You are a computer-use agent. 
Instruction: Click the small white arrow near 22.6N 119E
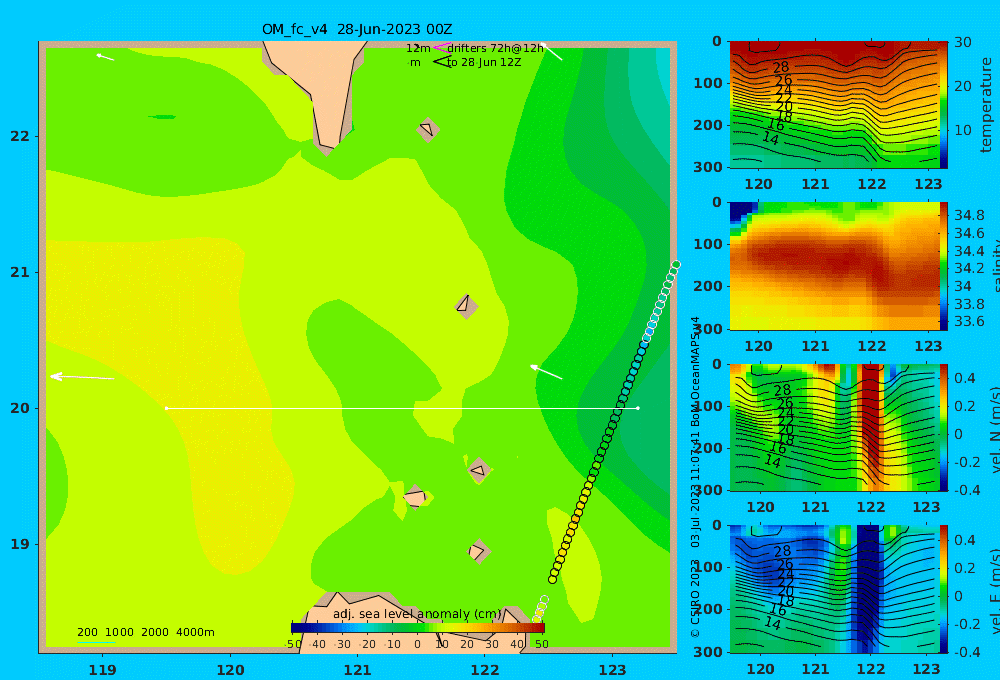pyautogui.click(x=105, y=57)
